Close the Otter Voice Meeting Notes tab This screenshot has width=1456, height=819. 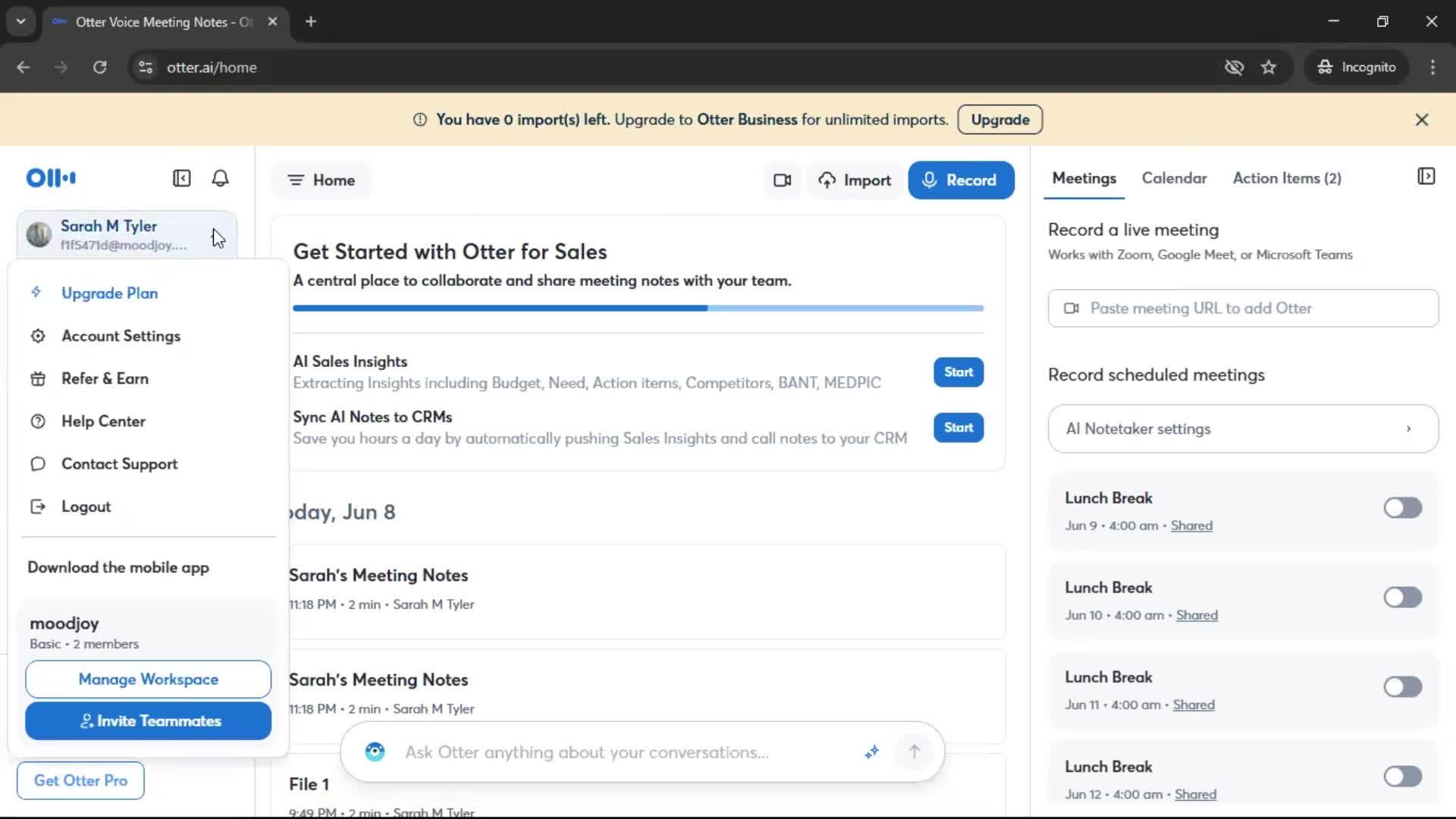[272, 21]
